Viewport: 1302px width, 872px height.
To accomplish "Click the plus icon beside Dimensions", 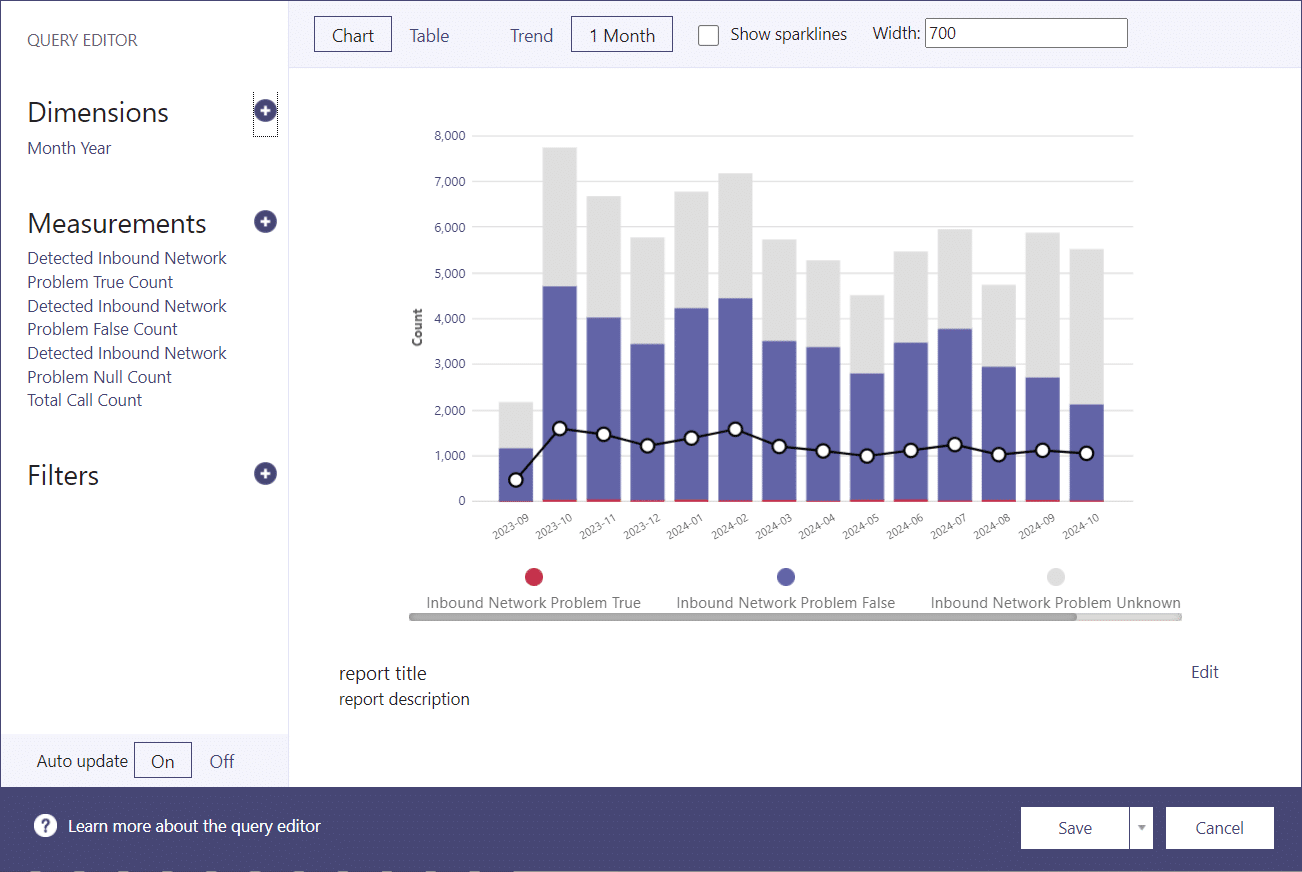I will pos(265,111).
